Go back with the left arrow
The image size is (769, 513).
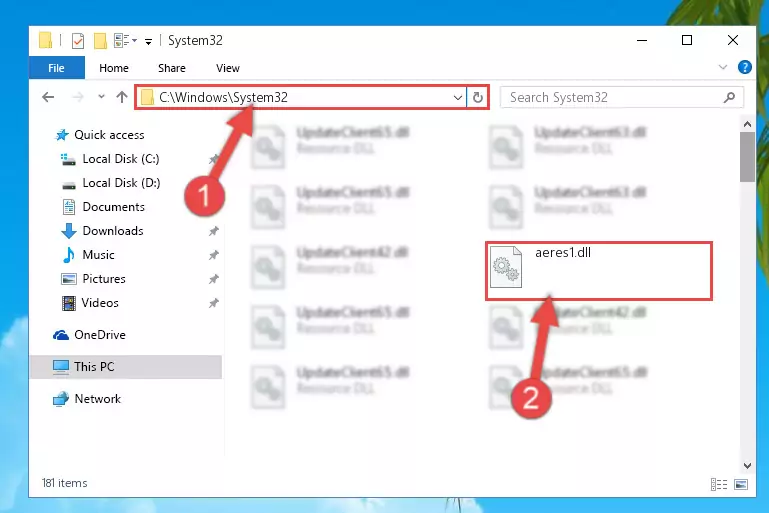click(x=48, y=97)
